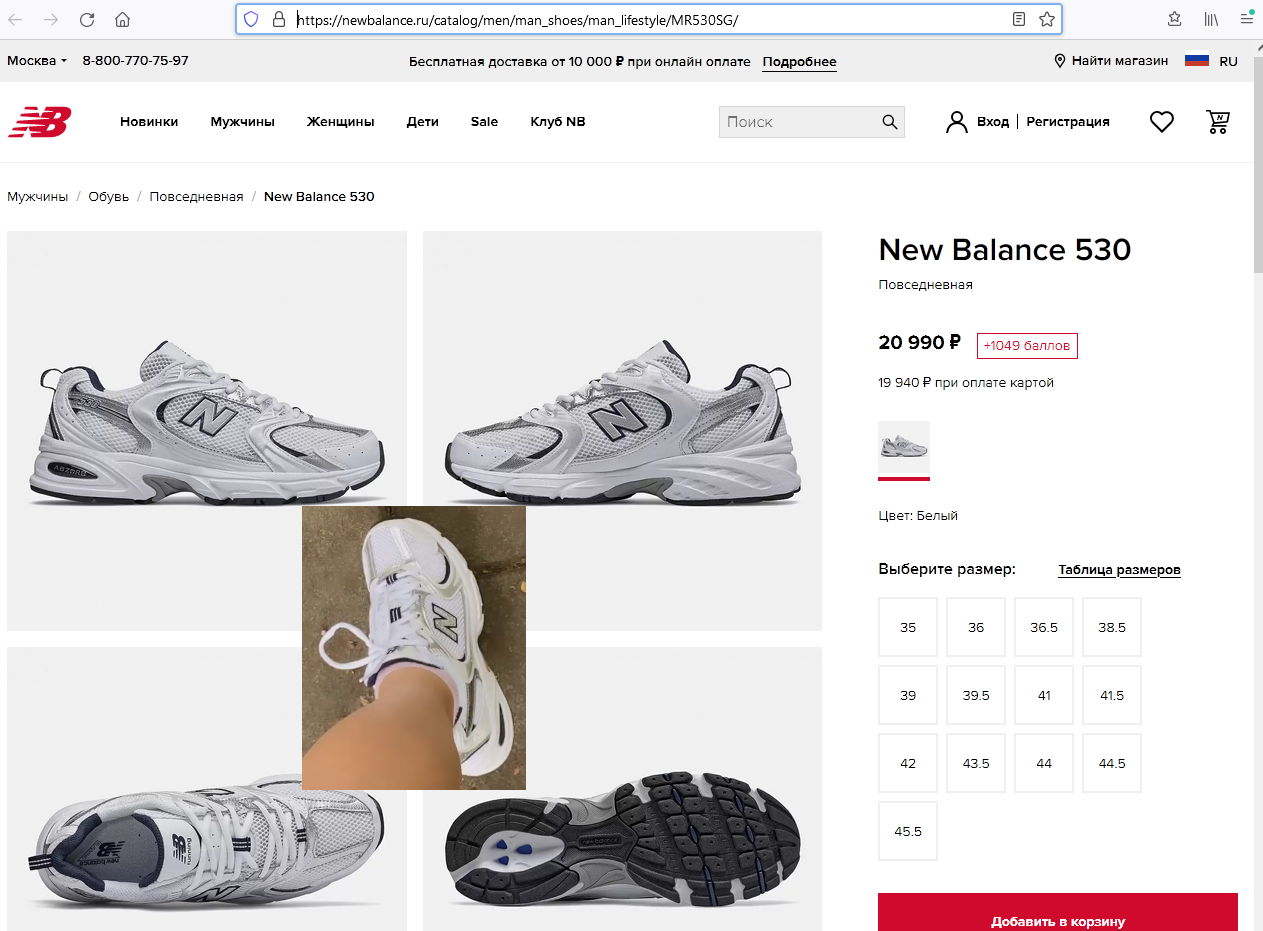Open the RU language selector
The width and height of the screenshot is (1263, 931).
click(1228, 61)
